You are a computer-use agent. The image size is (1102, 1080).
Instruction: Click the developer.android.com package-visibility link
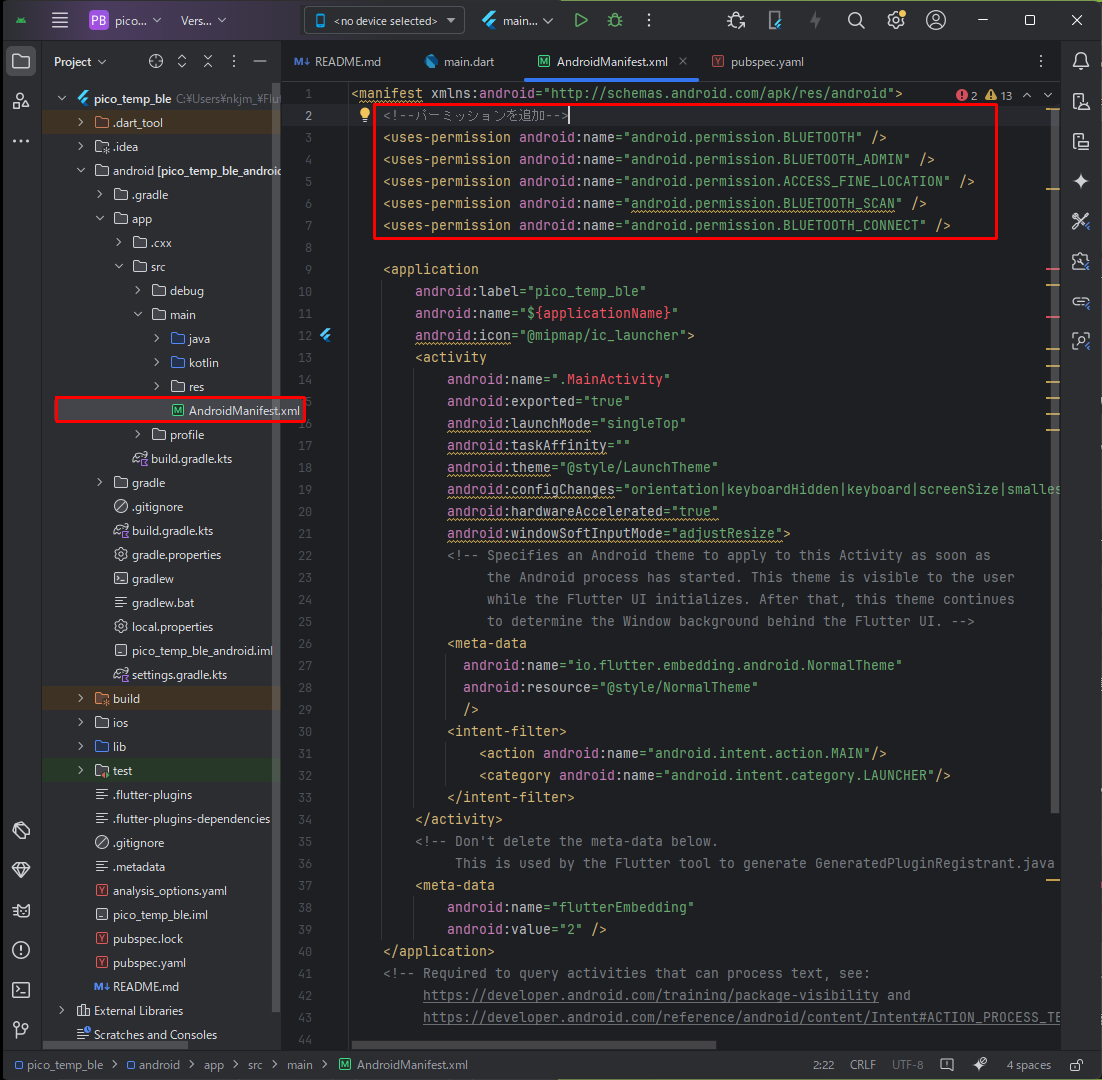click(650, 995)
